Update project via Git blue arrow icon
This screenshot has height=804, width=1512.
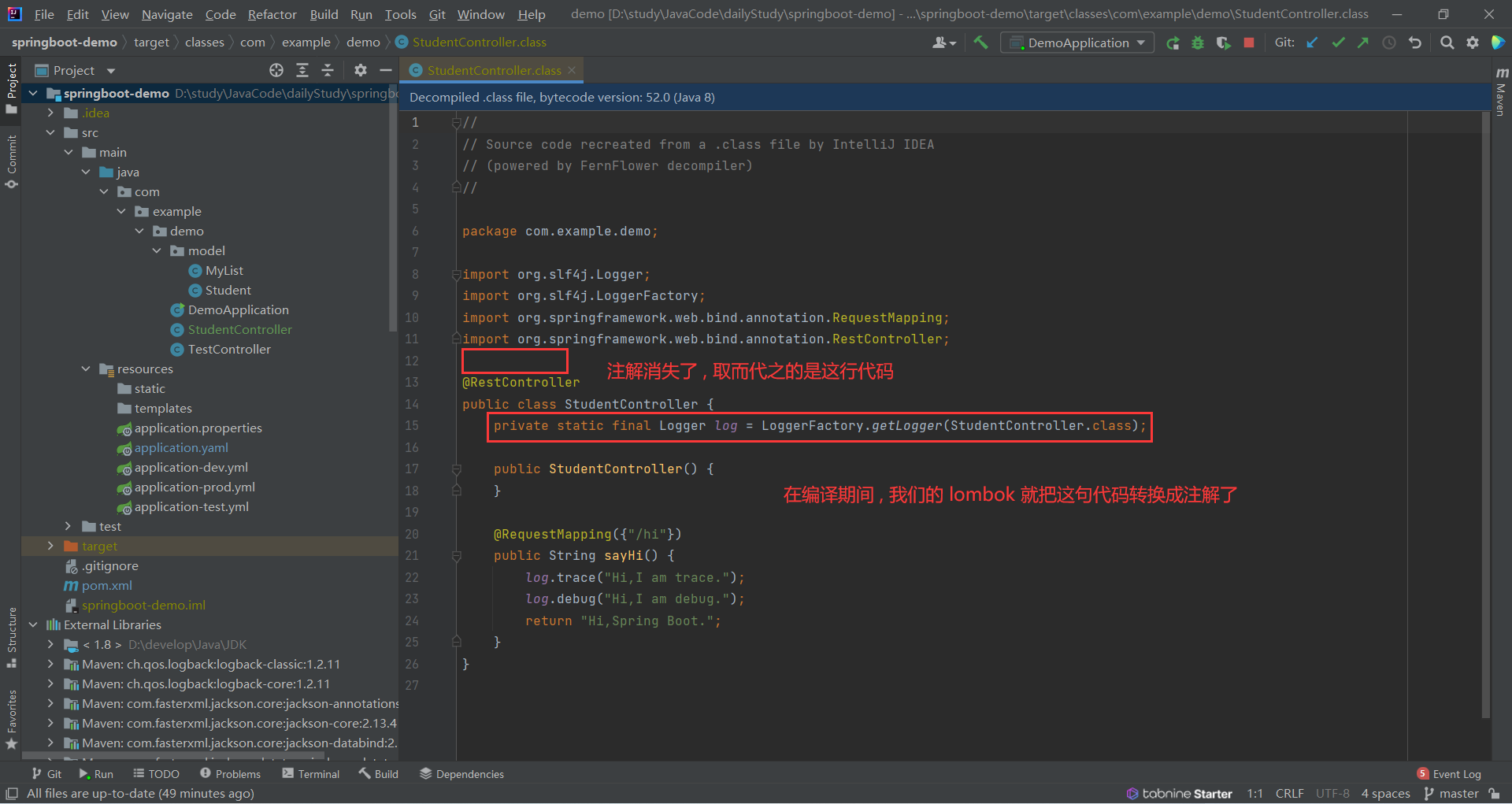[1312, 43]
